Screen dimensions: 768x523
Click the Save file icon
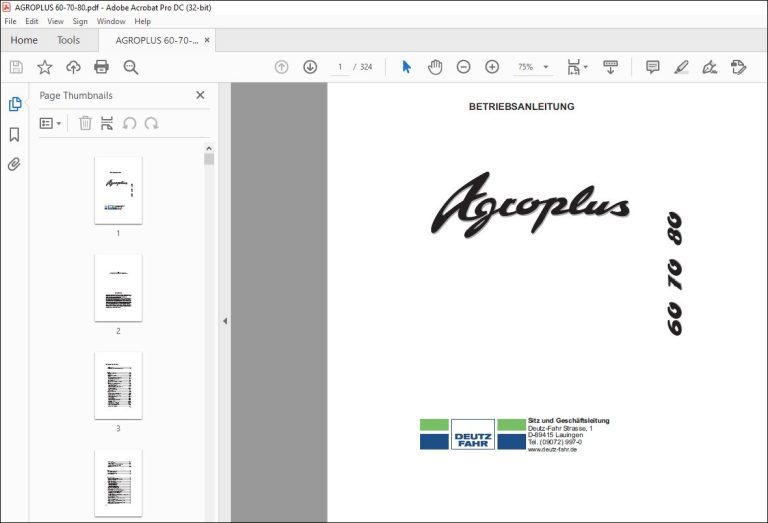tap(16, 67)
